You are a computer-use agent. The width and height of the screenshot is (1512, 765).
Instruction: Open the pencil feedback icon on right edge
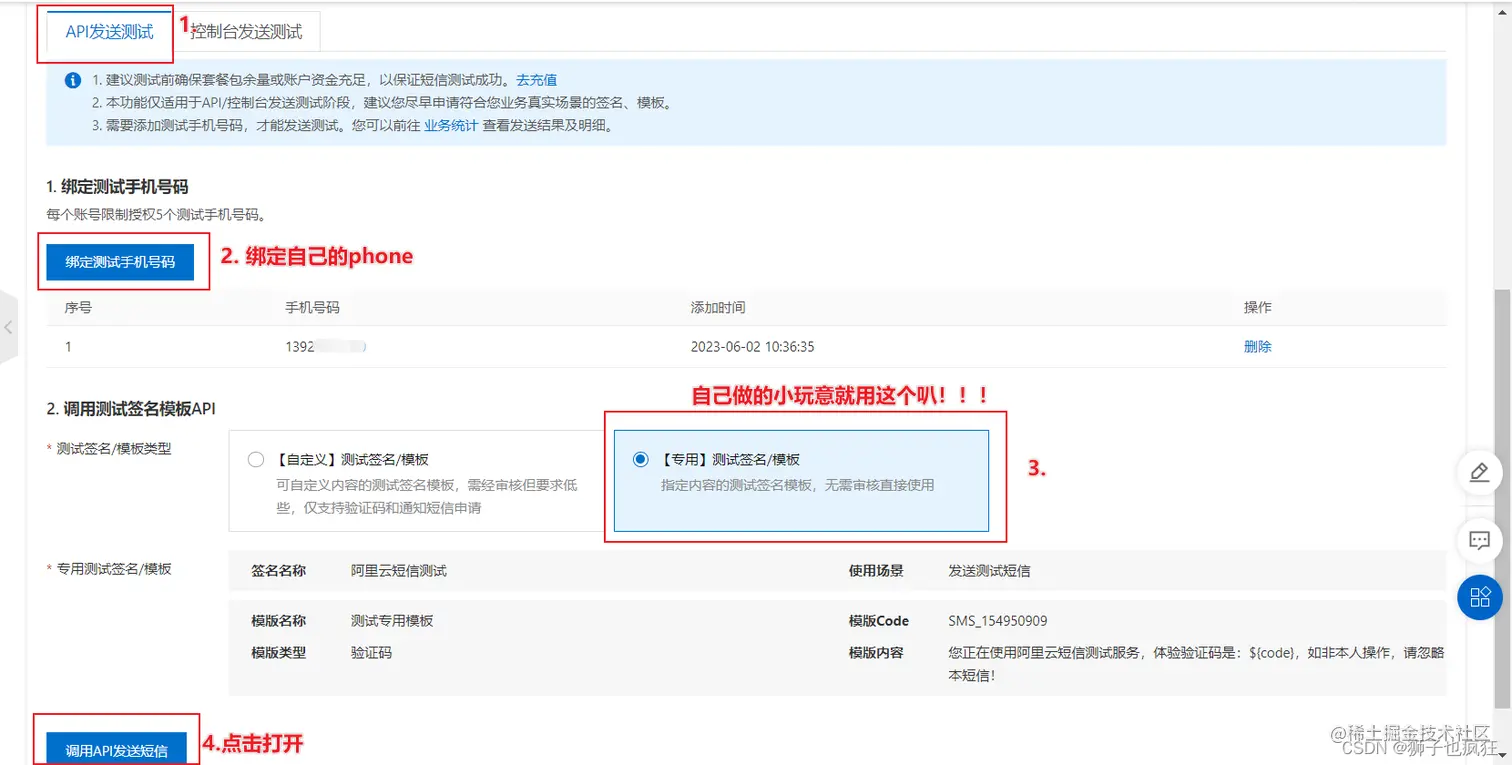(x=1479, y=473)
